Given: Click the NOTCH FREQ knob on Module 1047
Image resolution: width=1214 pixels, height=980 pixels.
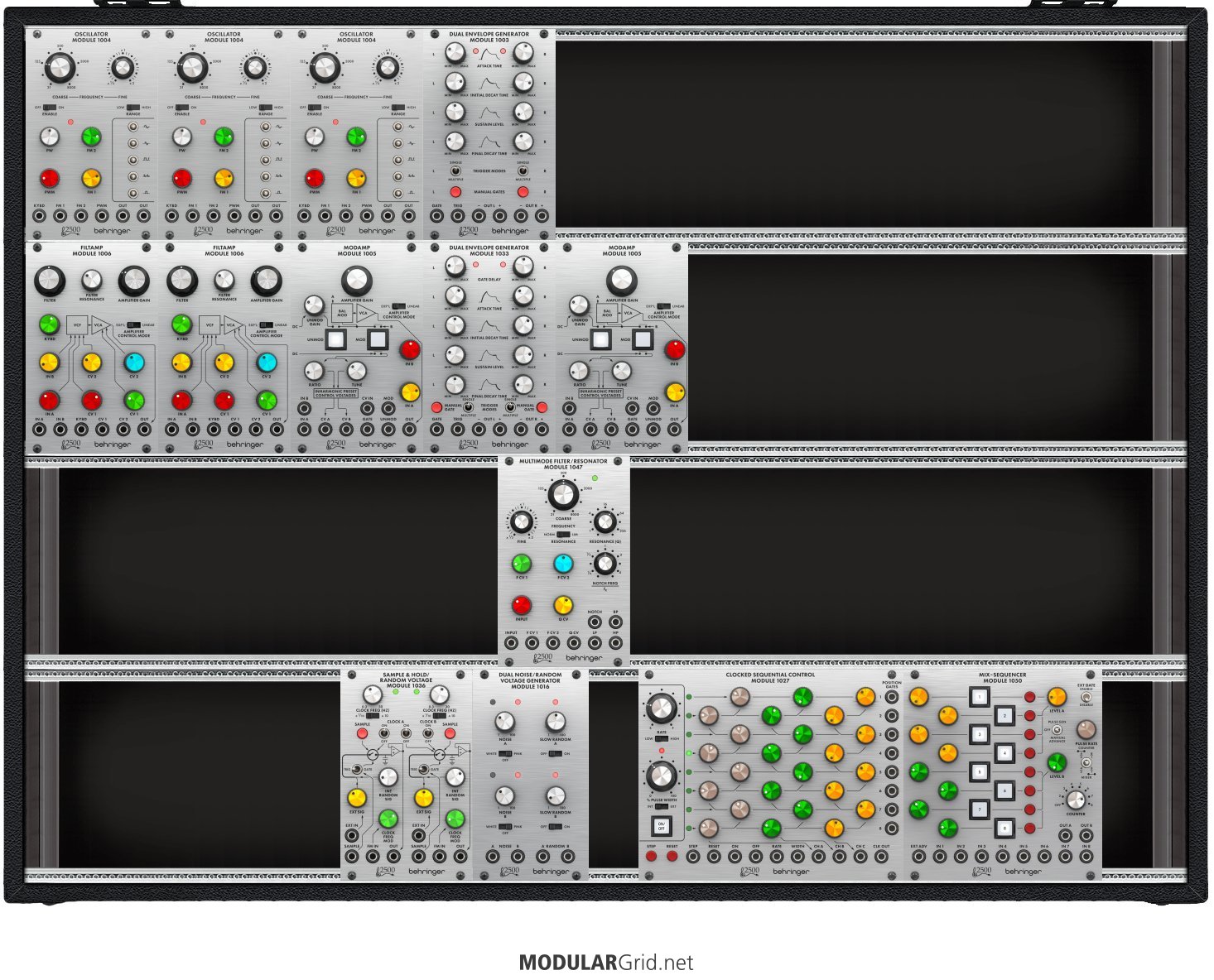Looking at the screenshot, I should pyautogui.click(x=605, y=565).
